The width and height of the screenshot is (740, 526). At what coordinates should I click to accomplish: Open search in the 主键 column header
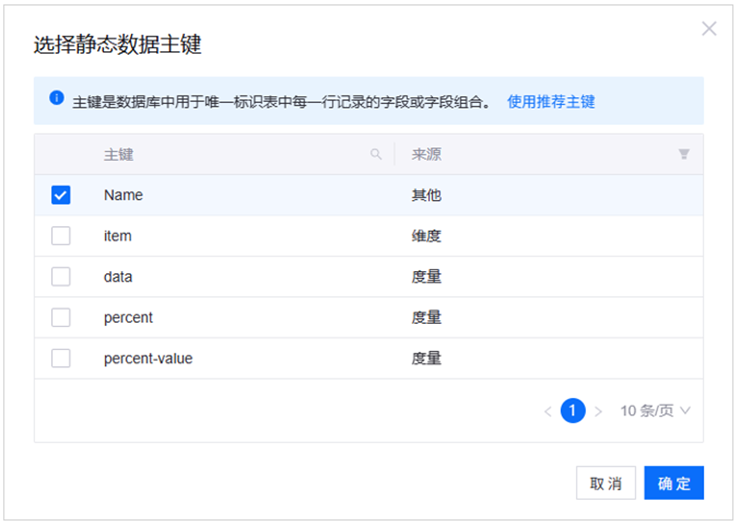point(376,155)
